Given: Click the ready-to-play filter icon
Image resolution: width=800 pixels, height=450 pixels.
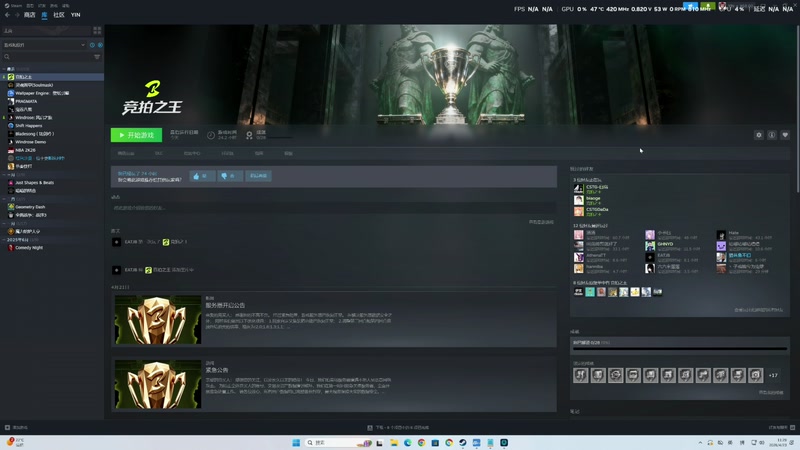Looking at the screenshot, I should (100, 45).
